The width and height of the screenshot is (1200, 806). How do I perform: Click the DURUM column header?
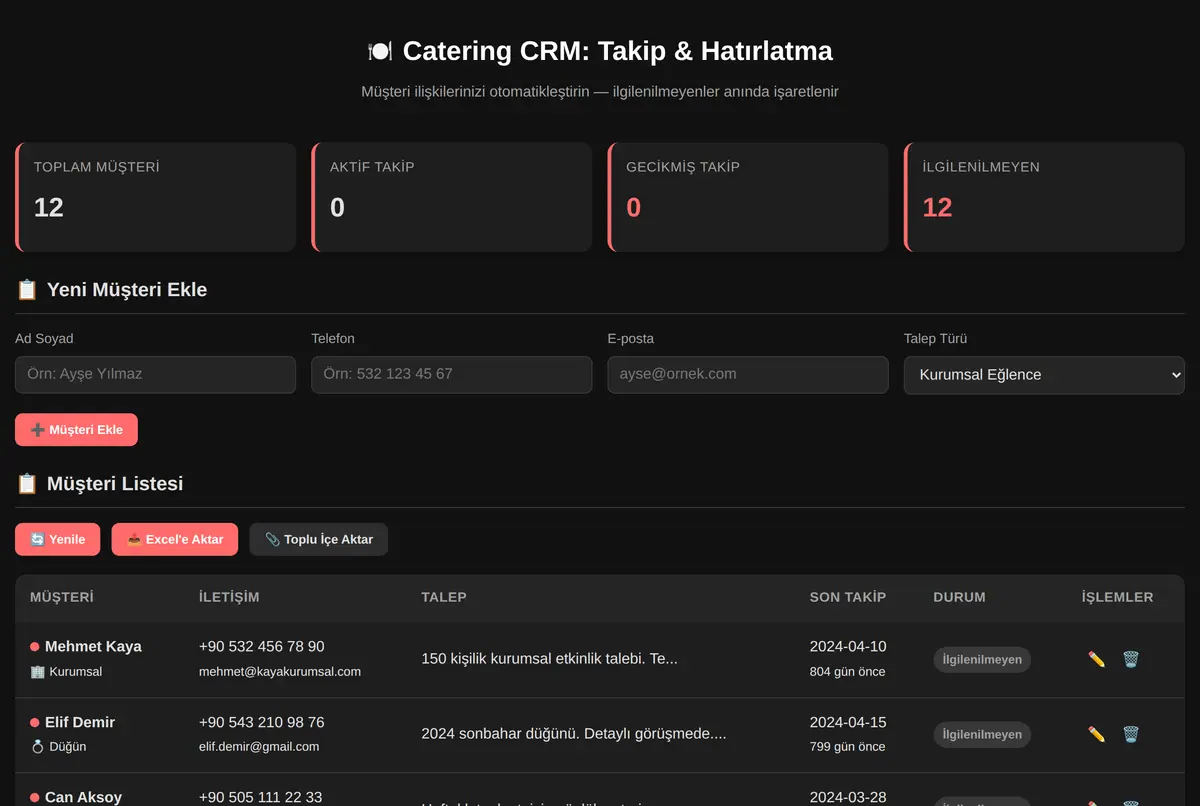[x=959, y=597]
